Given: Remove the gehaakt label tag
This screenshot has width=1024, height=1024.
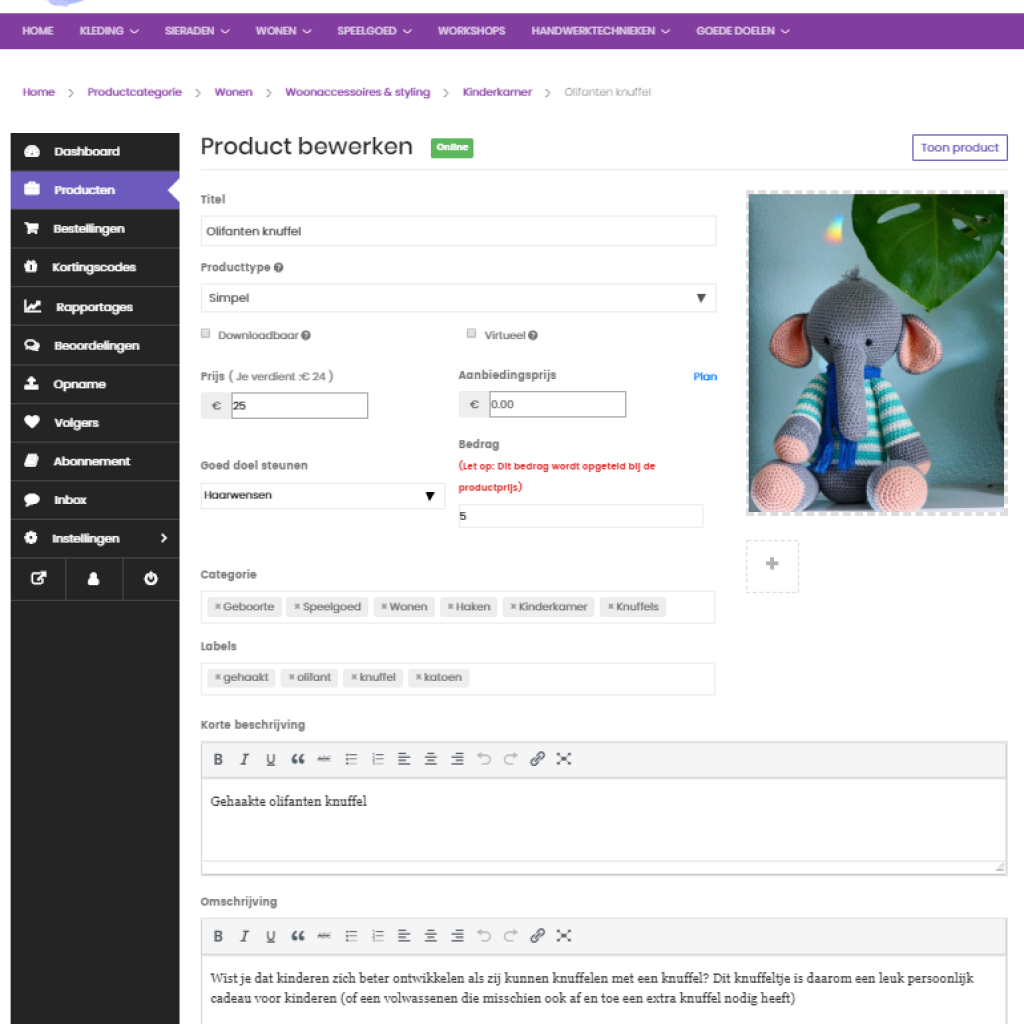Looking at the screenshot, I should click(x=217, y=677).
